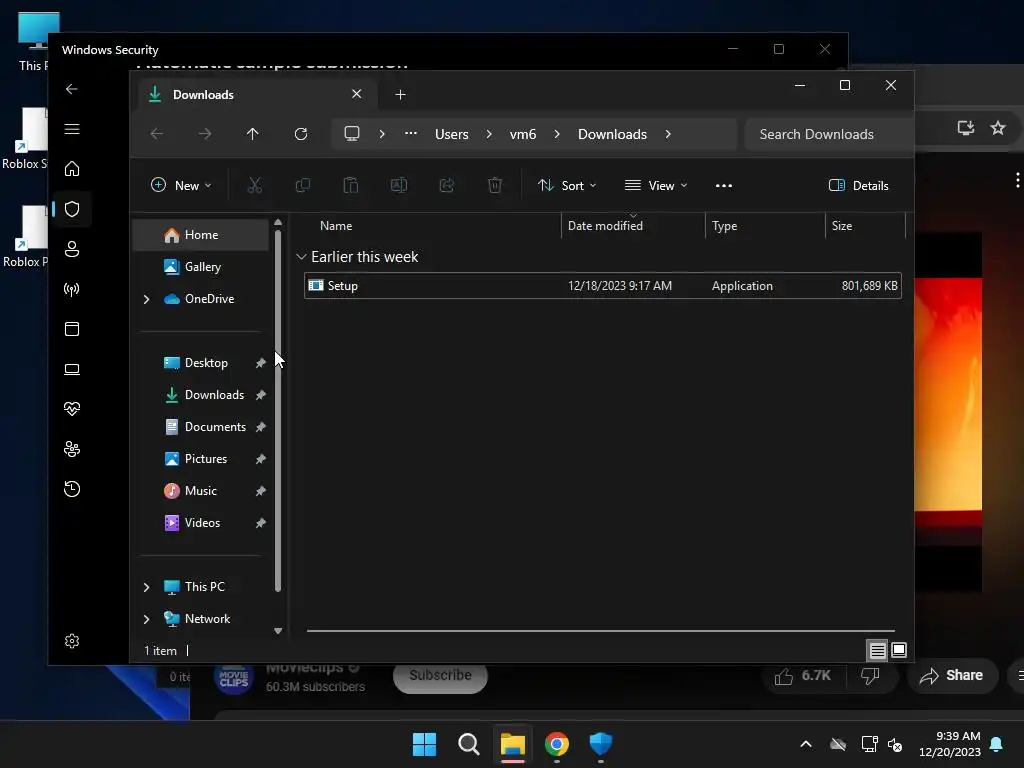Show hidden path segments with address bar ellipsis
Screen dimensions: 1024x768
(411, 133)
